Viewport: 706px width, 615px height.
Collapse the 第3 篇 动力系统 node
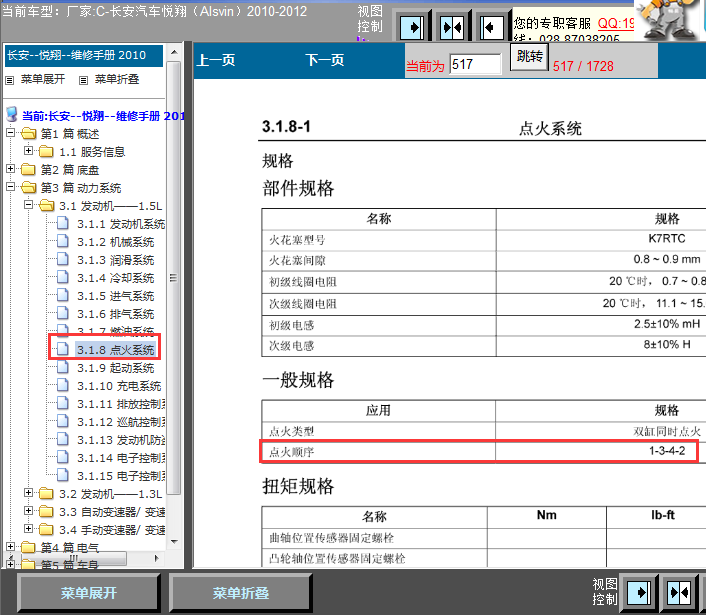(10, 186)
